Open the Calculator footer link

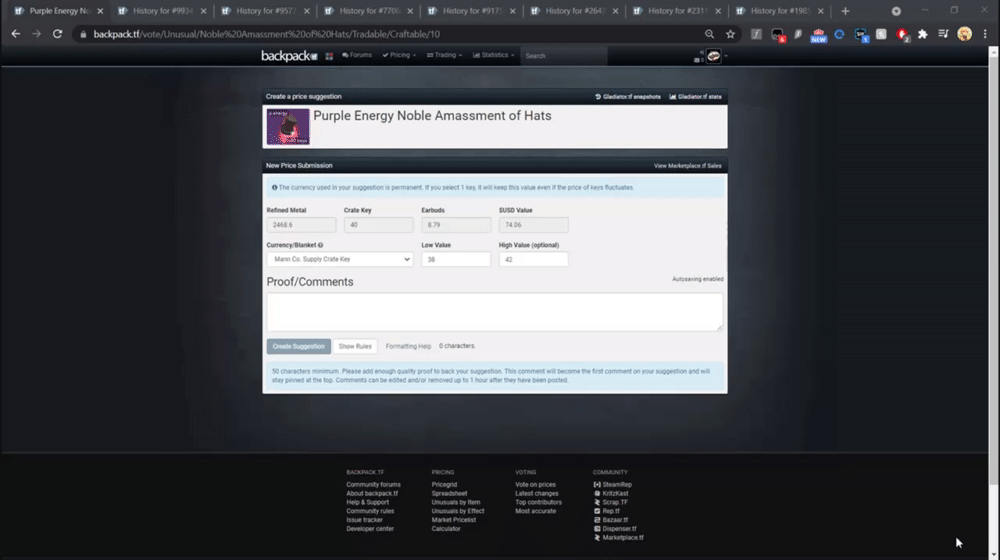[446, 529]
